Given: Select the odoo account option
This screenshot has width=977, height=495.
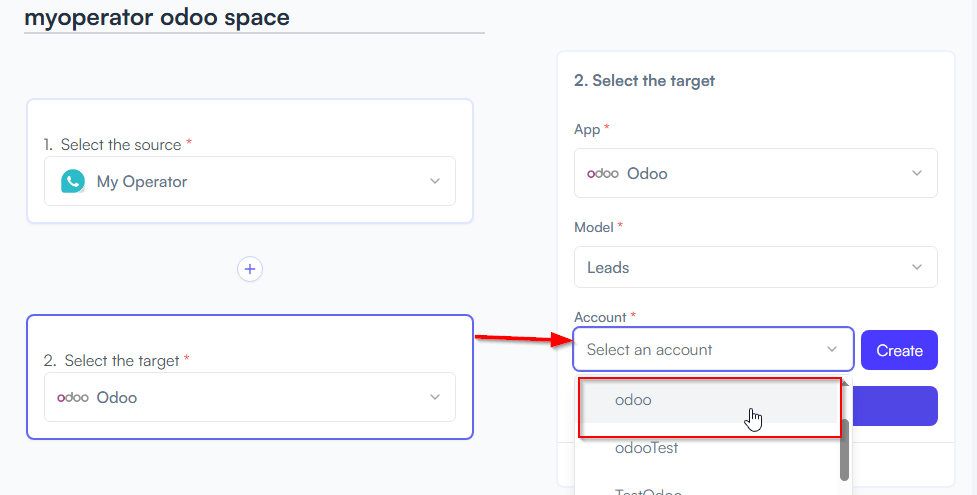Looking at the screenshot, I should 633,400.
